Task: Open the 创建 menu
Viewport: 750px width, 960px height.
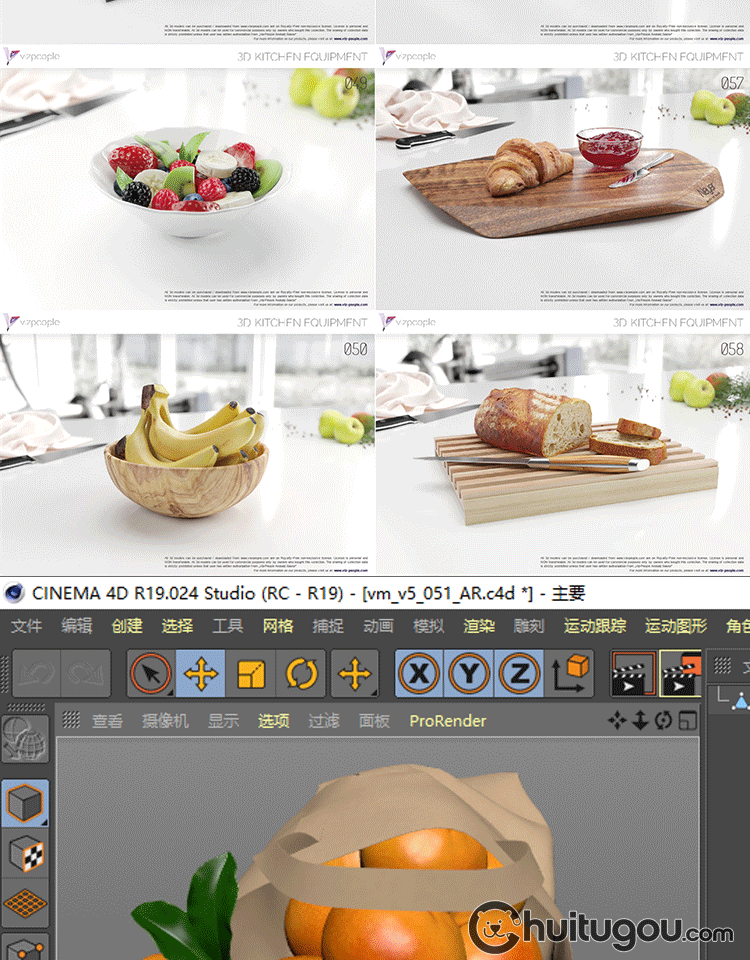Action: 127,626
